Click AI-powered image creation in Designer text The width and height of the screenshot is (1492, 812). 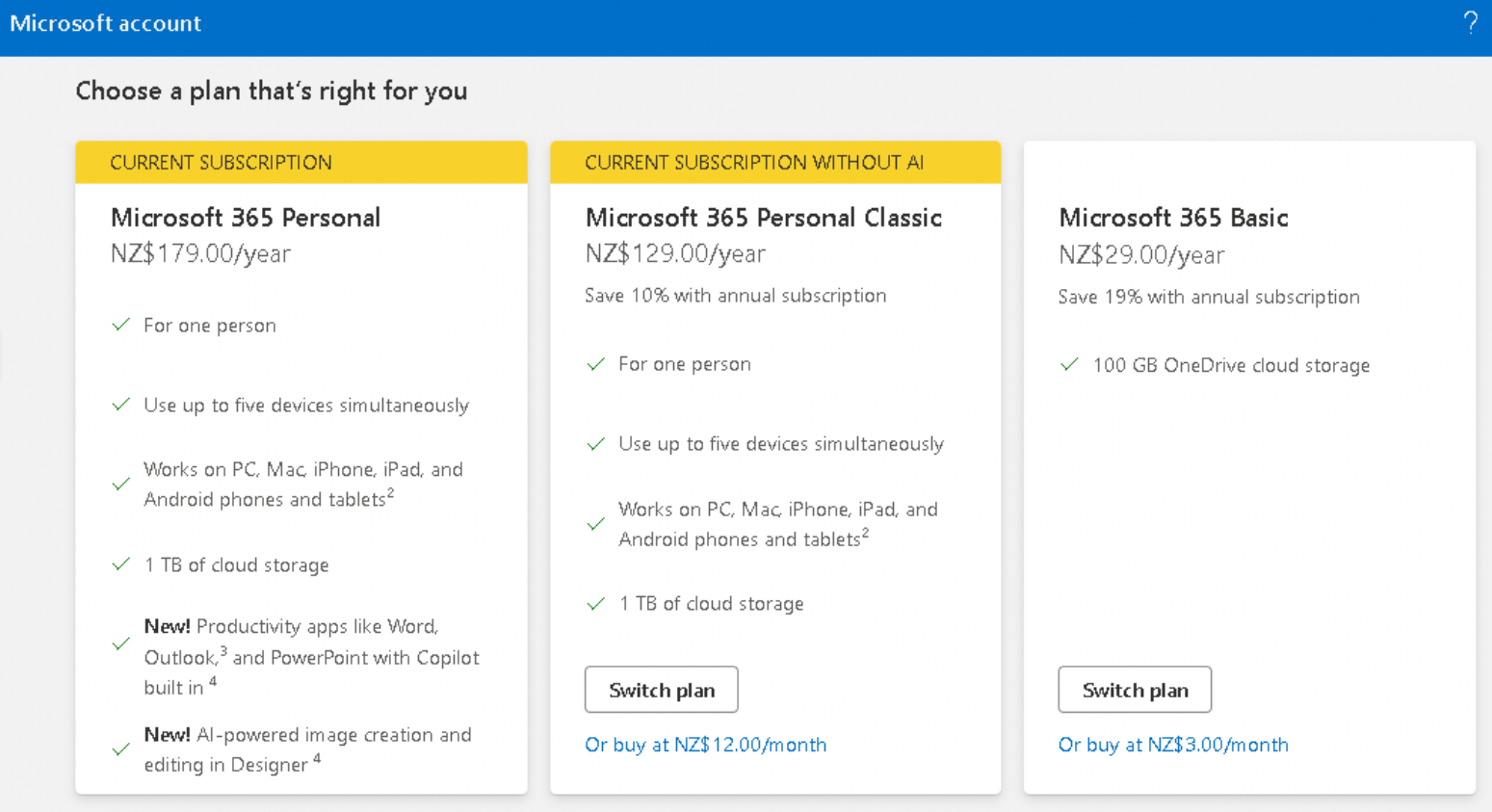307,749
